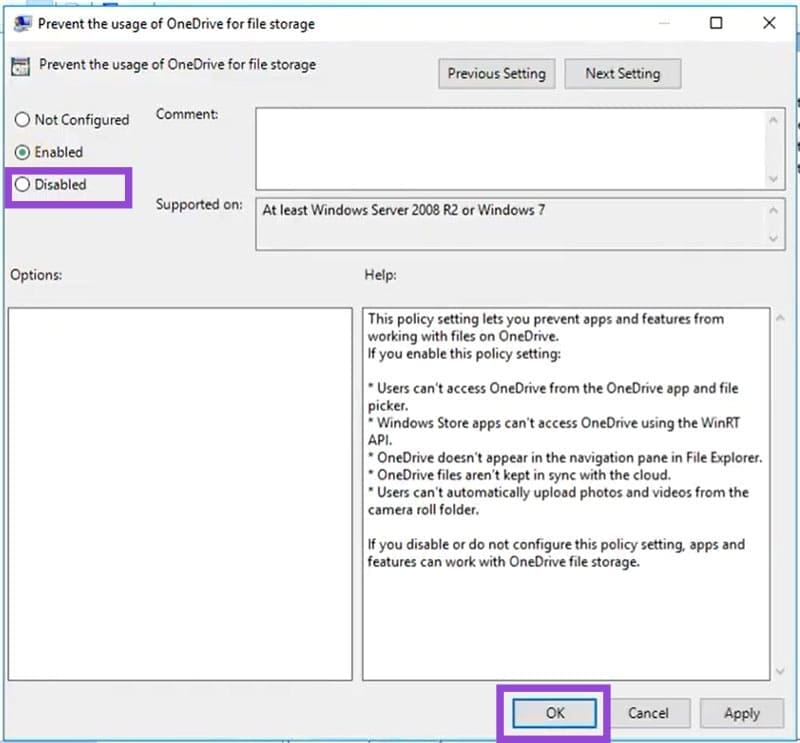Maximize the policy dialog window
The width and height of the screenshot is (800, 743).
[x=716, y=23]
